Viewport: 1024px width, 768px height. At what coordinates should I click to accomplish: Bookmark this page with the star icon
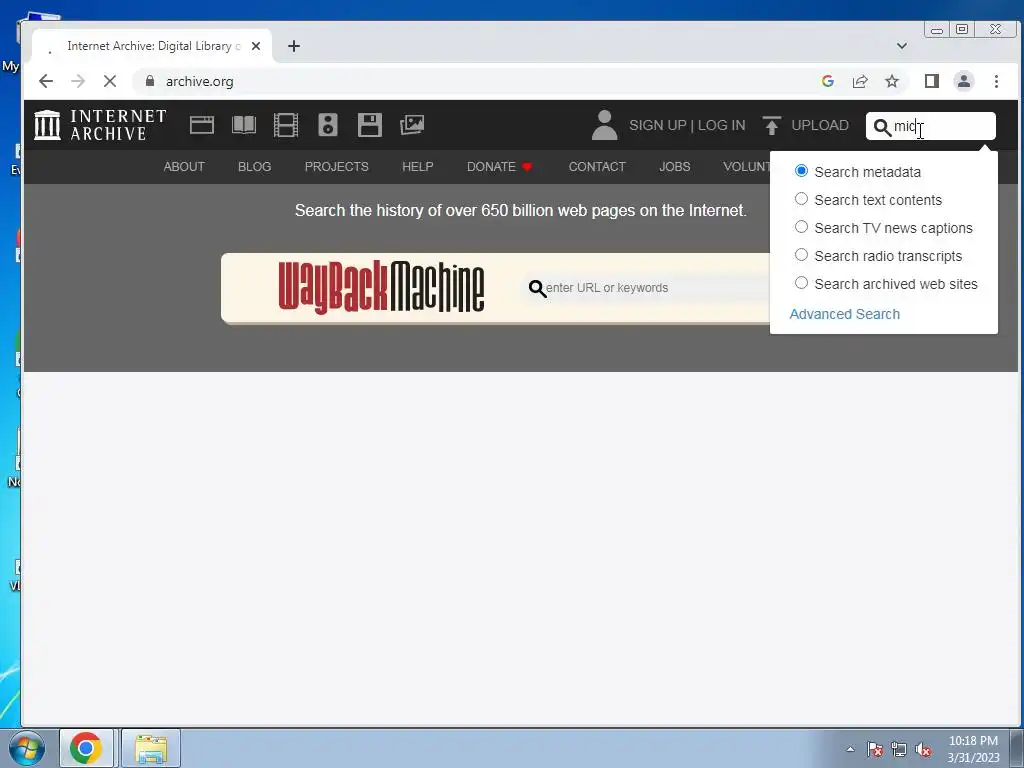click(x=891, y=81)
